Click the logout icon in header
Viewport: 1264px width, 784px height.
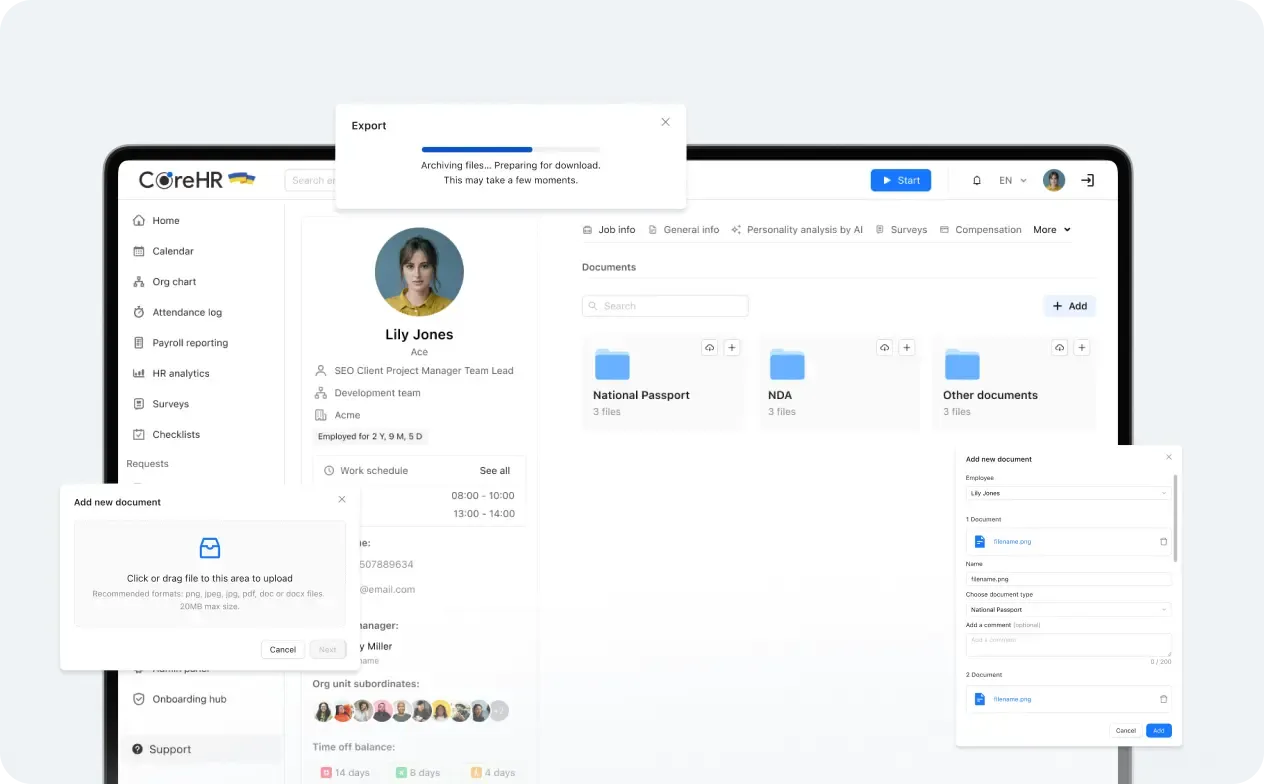(1088, 181)
